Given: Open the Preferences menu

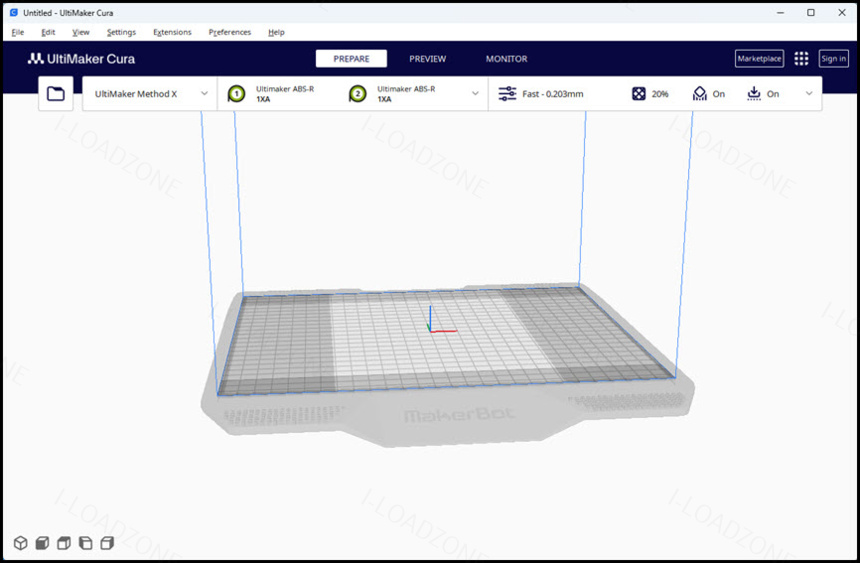Looking at the screenshot, I should tap(230, 32).
